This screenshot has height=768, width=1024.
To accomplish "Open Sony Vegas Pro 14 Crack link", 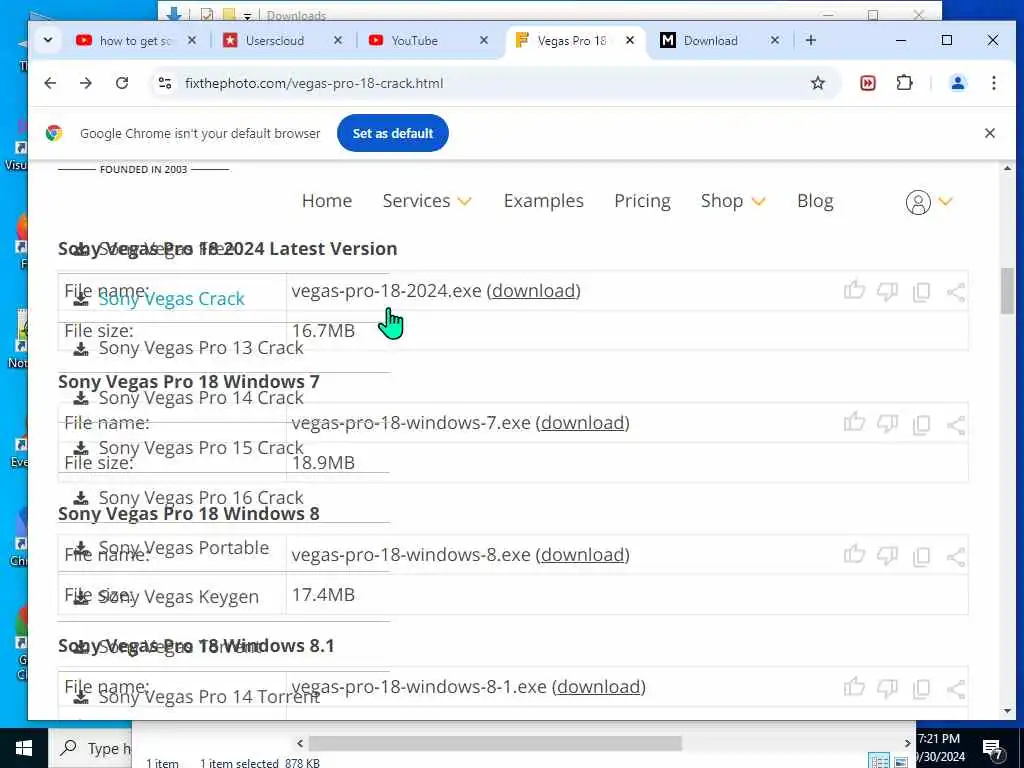I will coord(201,398).
